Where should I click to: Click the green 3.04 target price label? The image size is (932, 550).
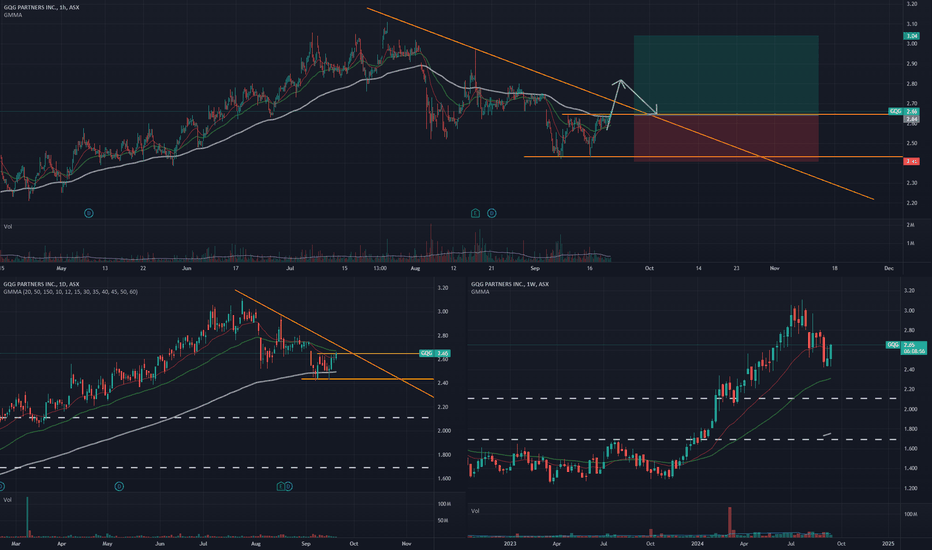coord(911,36)
